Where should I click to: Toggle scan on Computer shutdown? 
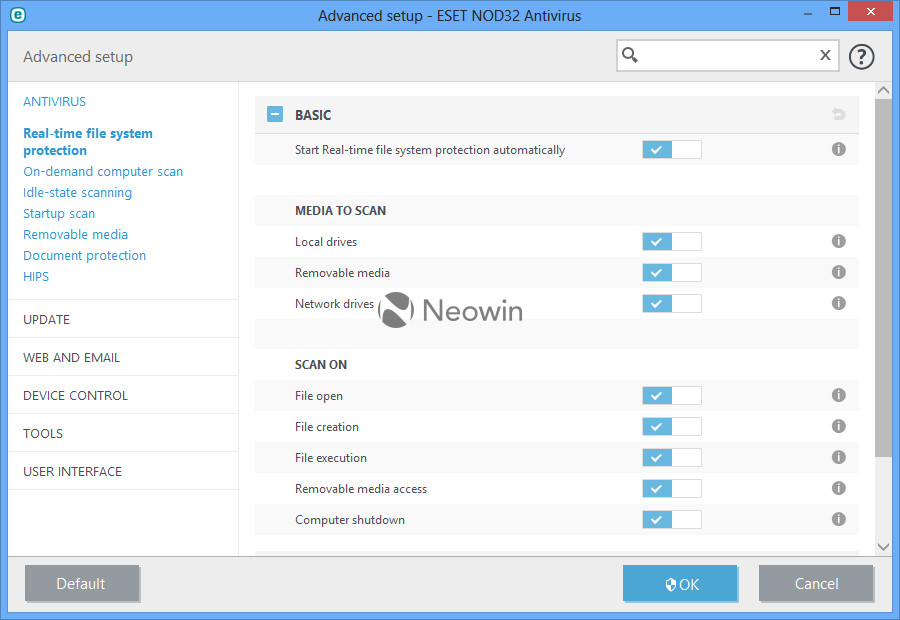coord(672,520)
